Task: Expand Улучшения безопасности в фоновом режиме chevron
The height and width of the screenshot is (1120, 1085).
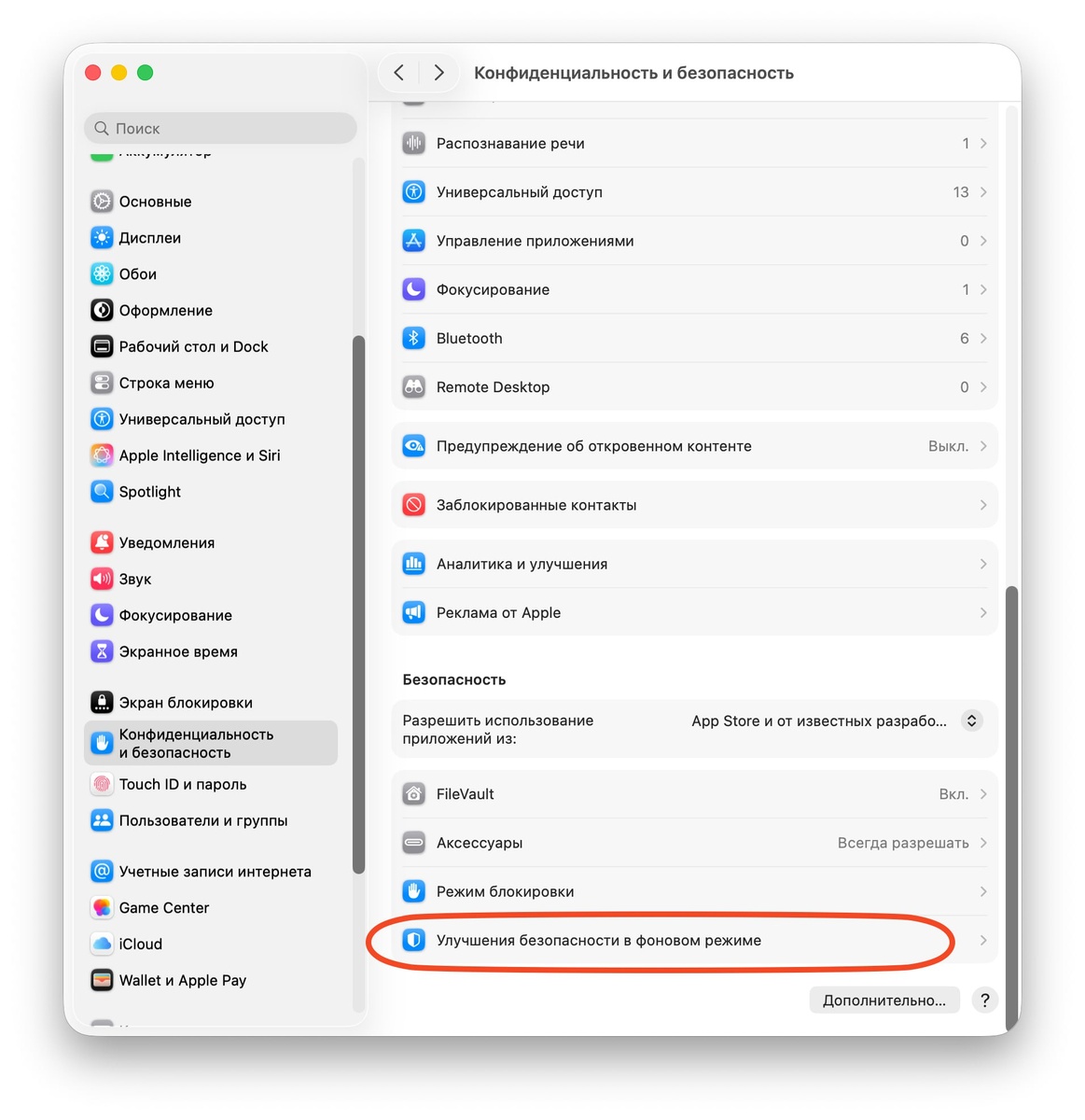Action: pos(983,940)
